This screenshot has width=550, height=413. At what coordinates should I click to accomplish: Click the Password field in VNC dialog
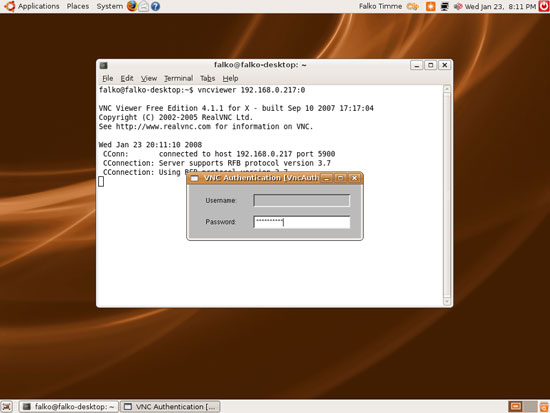pos(302,222)
